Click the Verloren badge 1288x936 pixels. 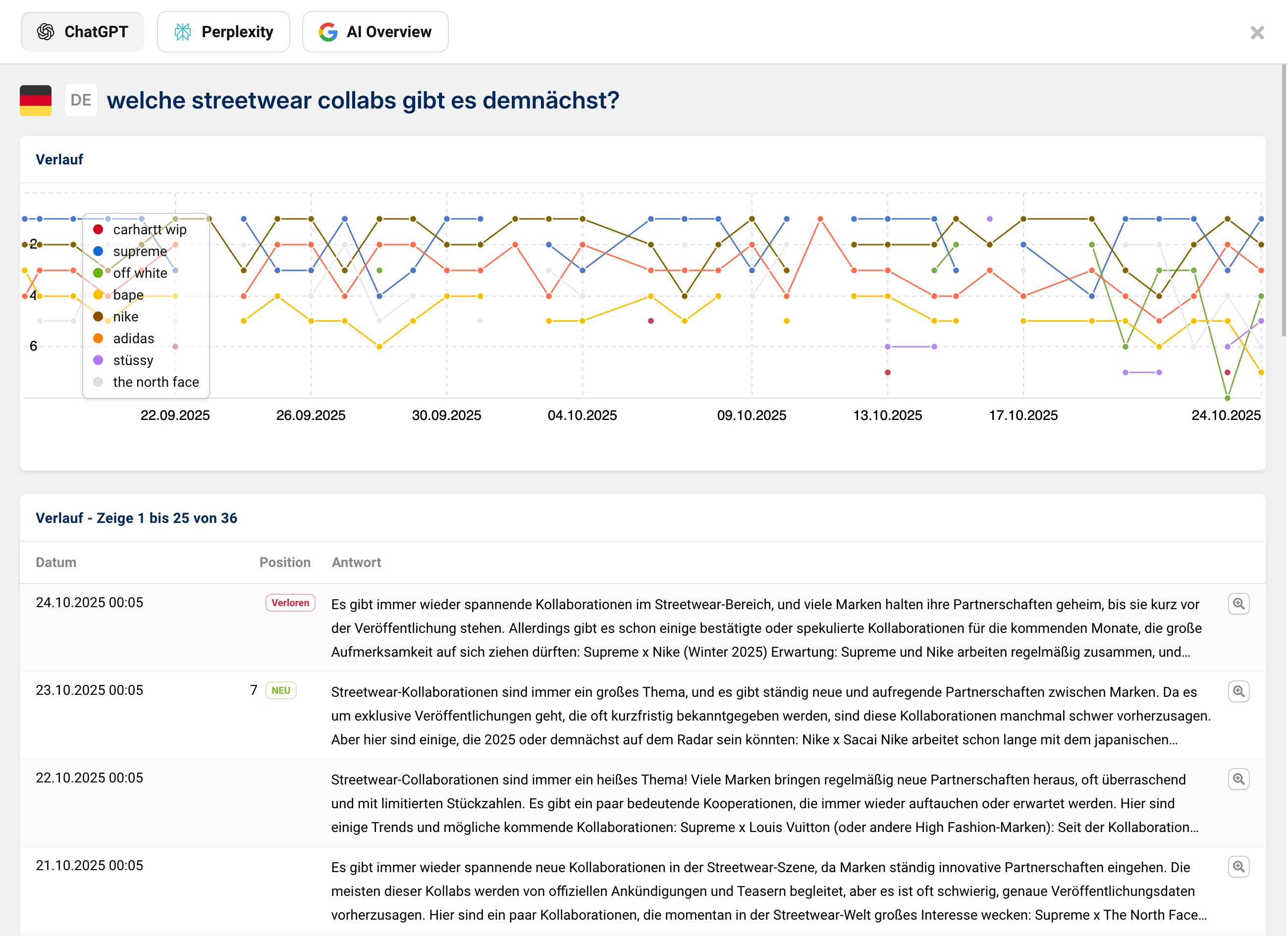(290, 603)
